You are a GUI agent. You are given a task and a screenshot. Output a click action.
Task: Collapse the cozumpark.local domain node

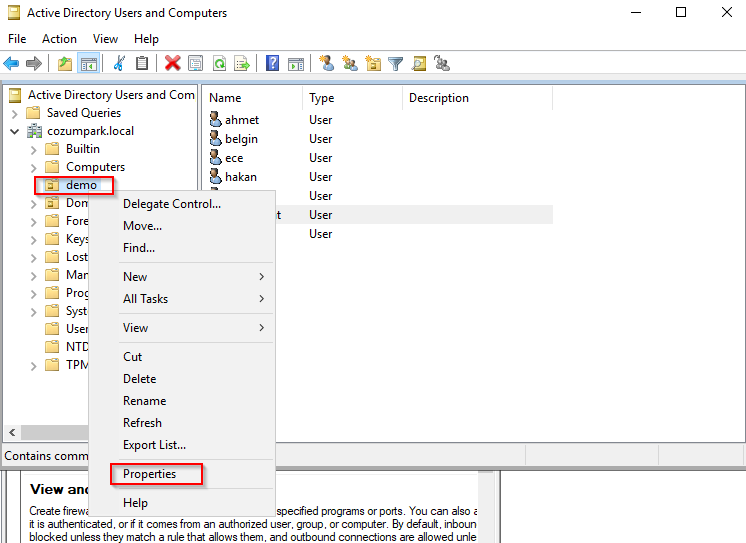click(15, 131)
